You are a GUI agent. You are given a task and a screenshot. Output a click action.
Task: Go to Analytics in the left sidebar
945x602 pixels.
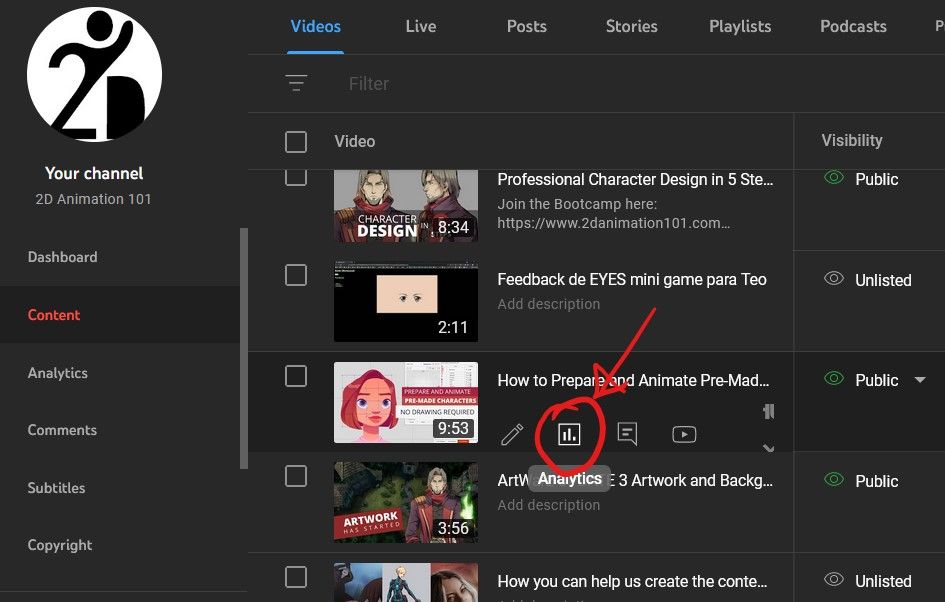pos(58,373)
